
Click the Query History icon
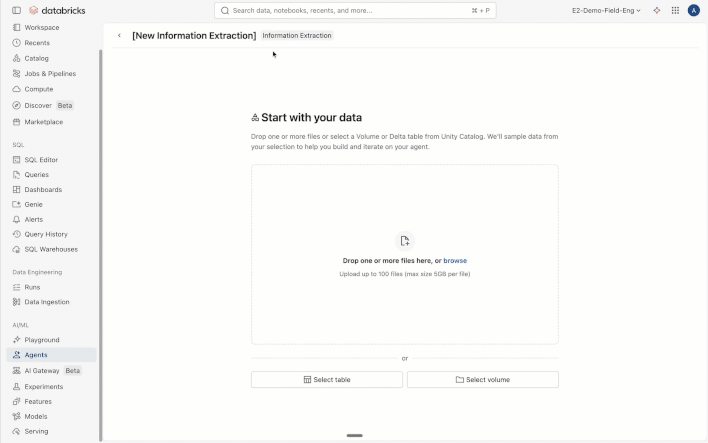tap(17, 234)
